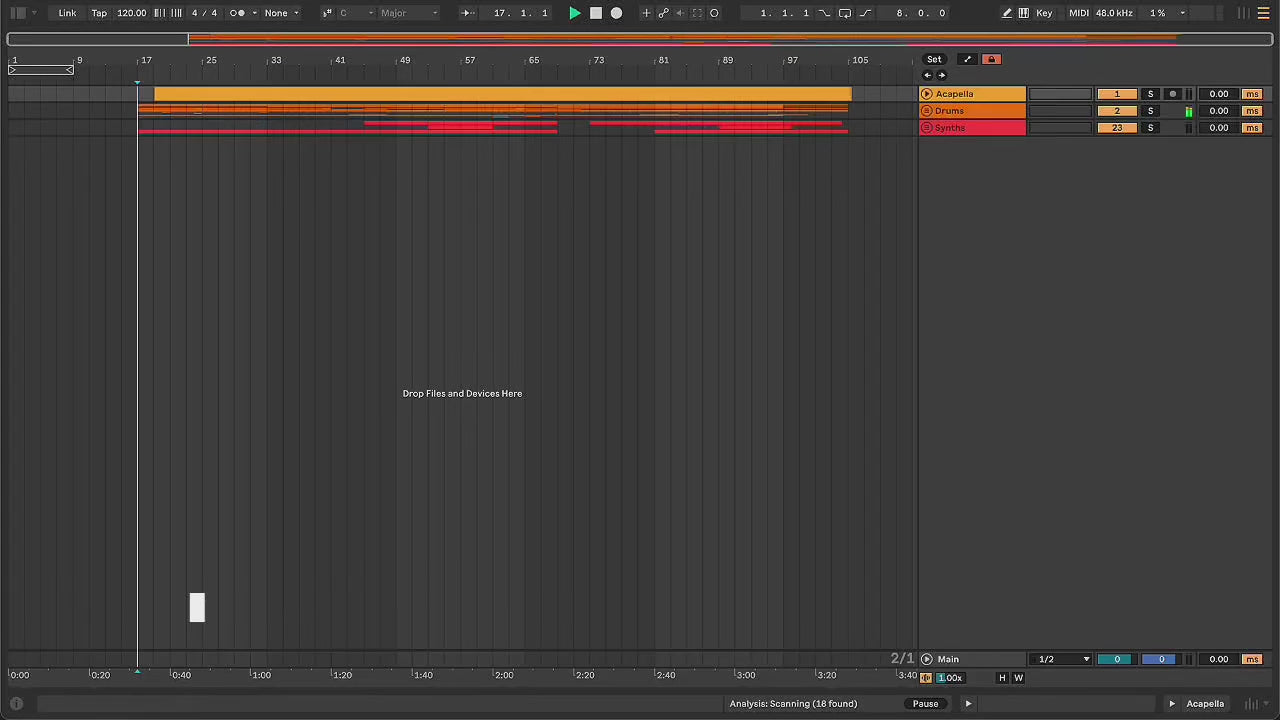Click the Set locator button
1280x720 pixels.
[x=934, y=59]
